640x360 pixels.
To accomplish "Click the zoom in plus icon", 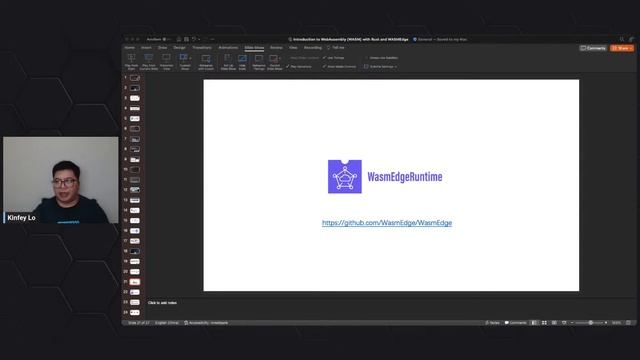I will [x=606, y=323].
